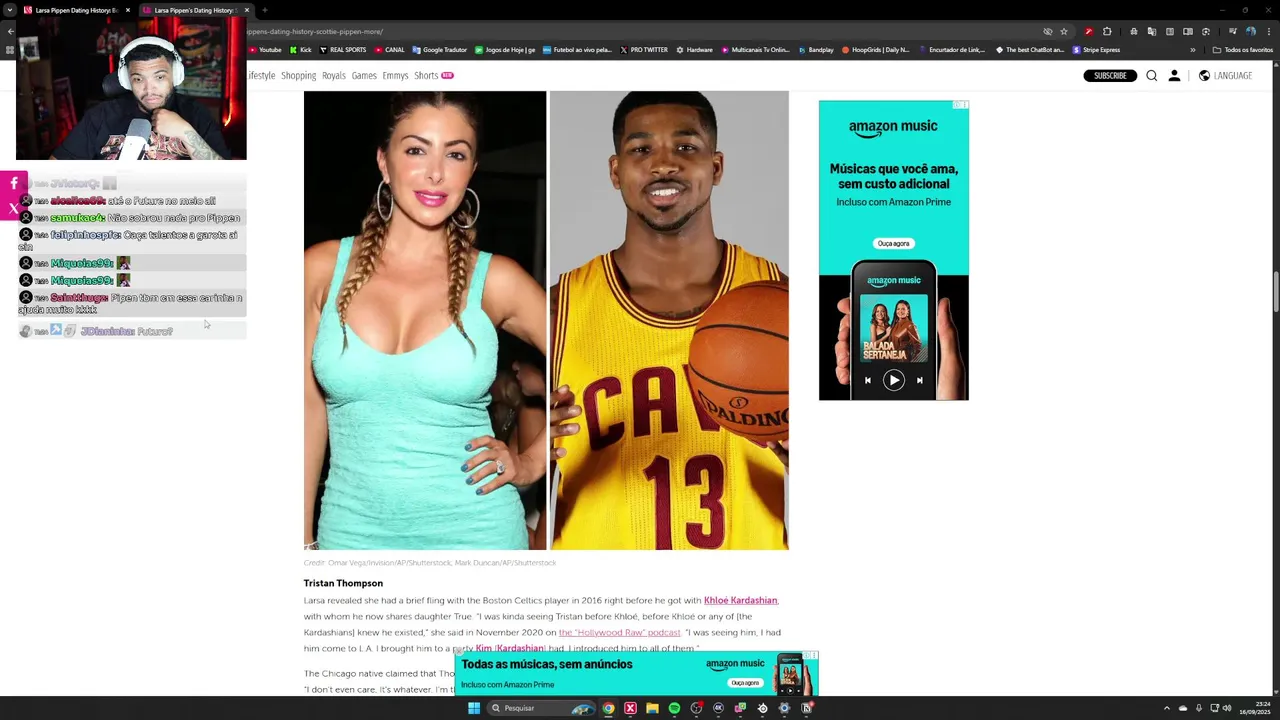
Task: Open the volume control in system tray
Action: click(x=1227, y=708)
